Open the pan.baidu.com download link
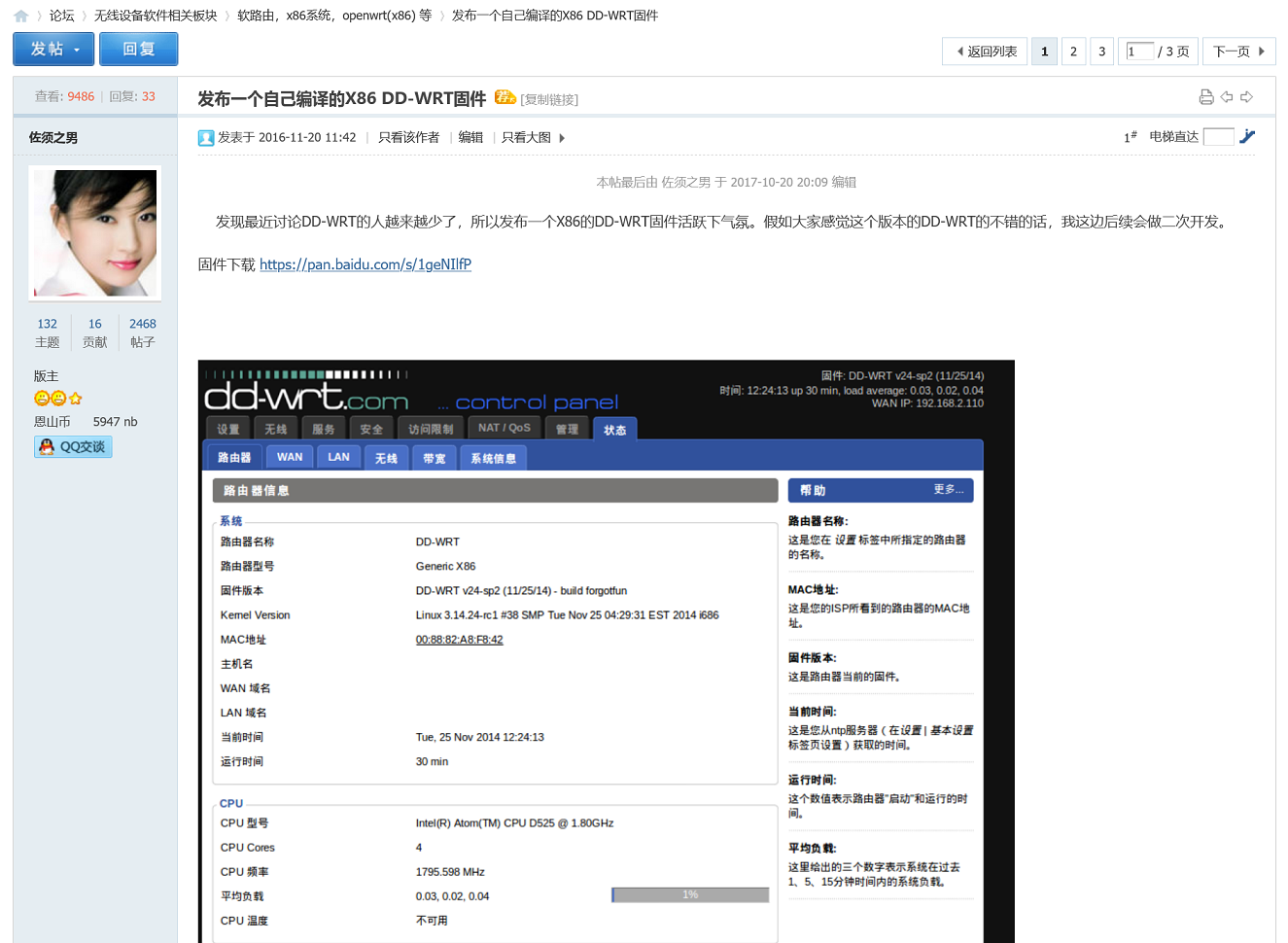The image size is (1288, 943). point(366,264)
